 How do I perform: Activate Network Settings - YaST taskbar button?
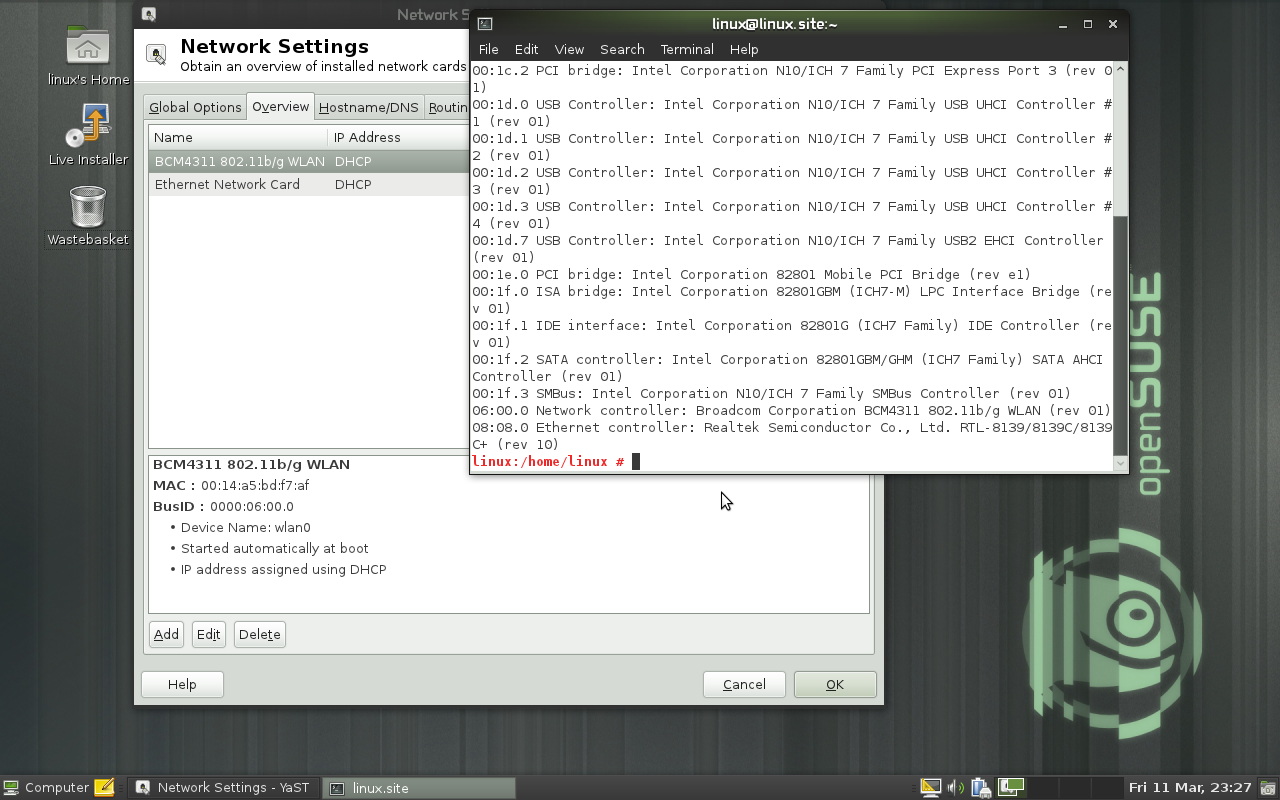[224, 788]
